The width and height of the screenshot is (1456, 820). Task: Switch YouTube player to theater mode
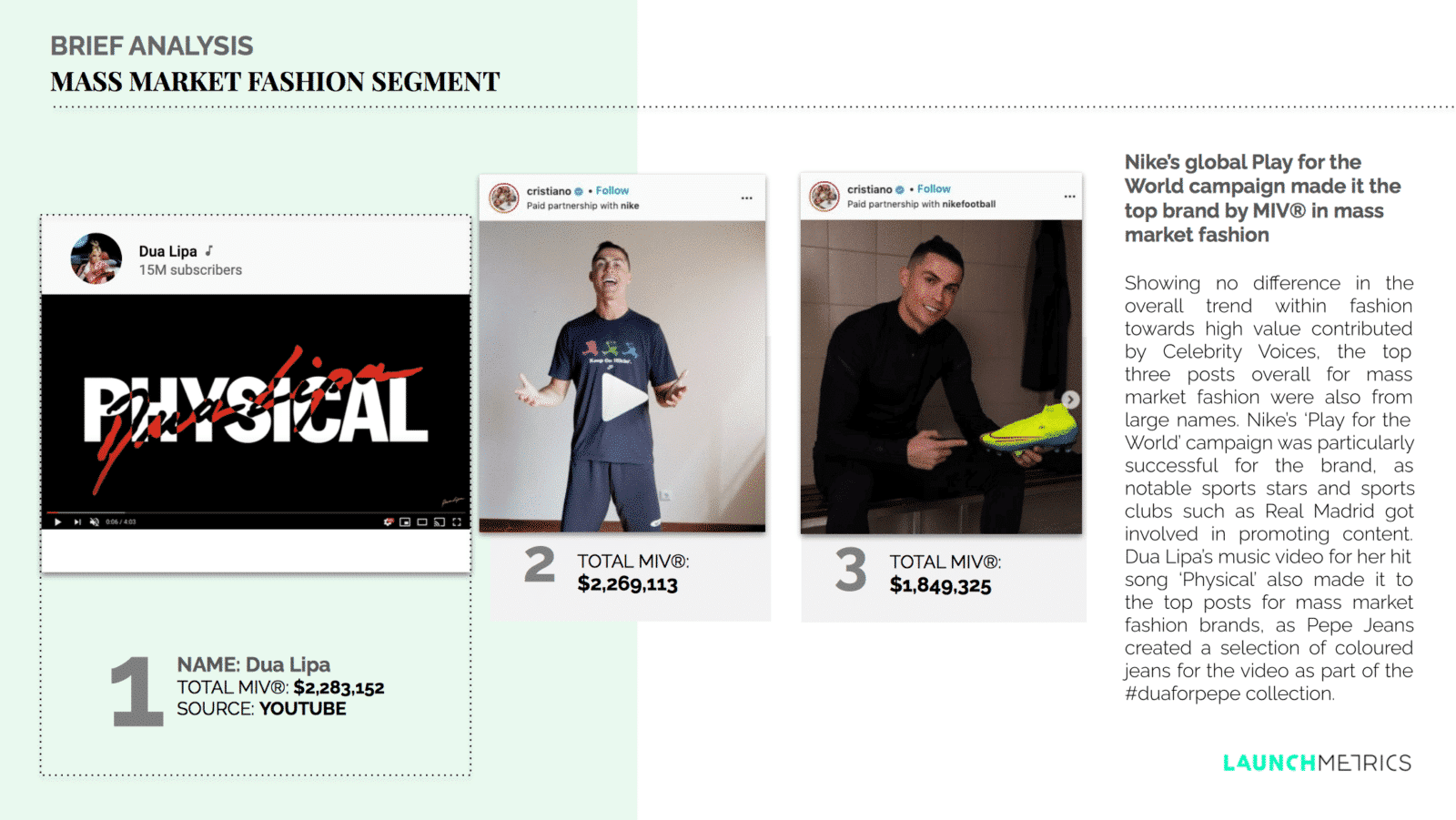click(x=422, y=521)
